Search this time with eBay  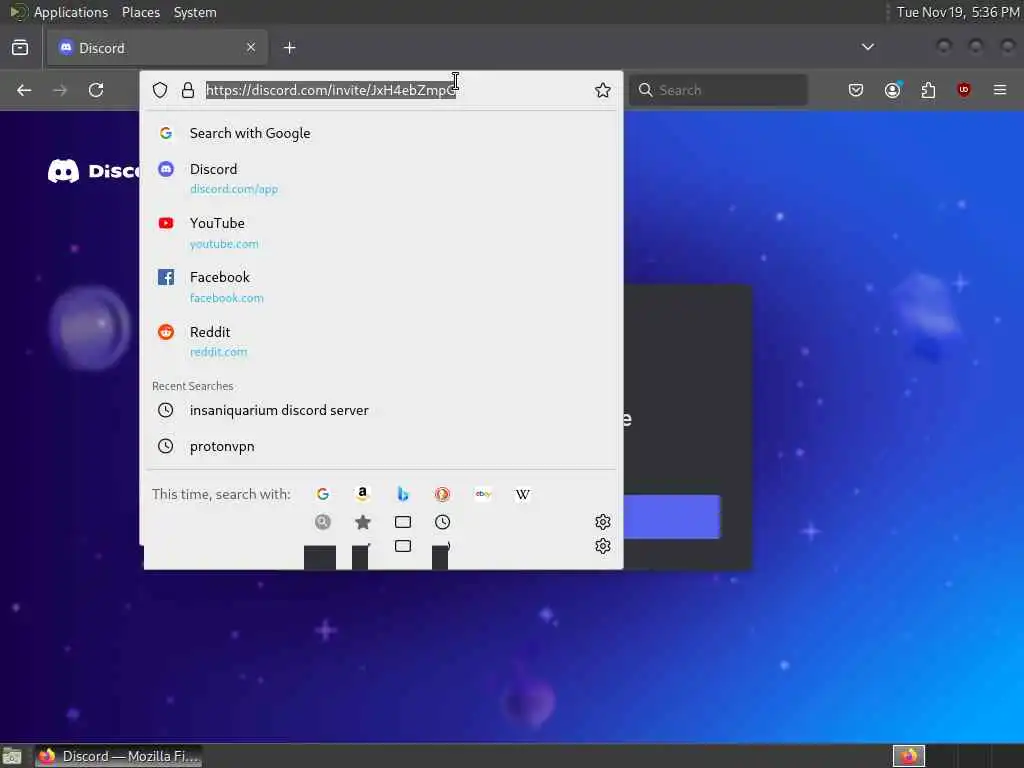[x=483, y=494]
